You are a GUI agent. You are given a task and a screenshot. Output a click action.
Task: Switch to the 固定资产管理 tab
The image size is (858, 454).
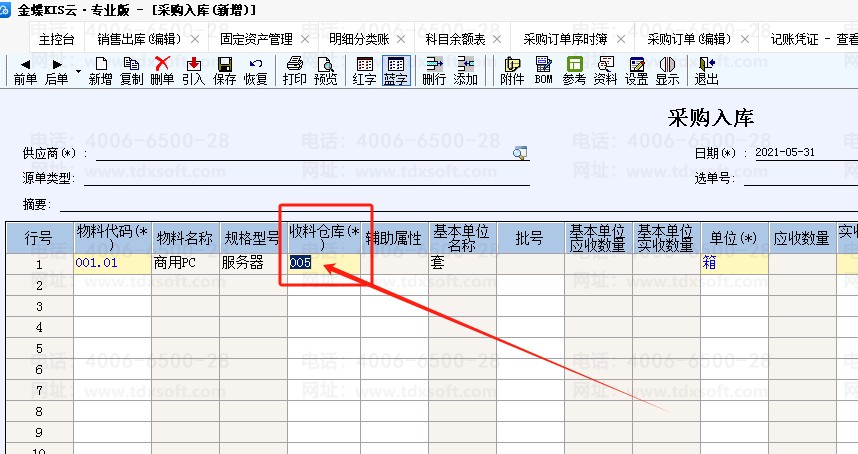256,40
